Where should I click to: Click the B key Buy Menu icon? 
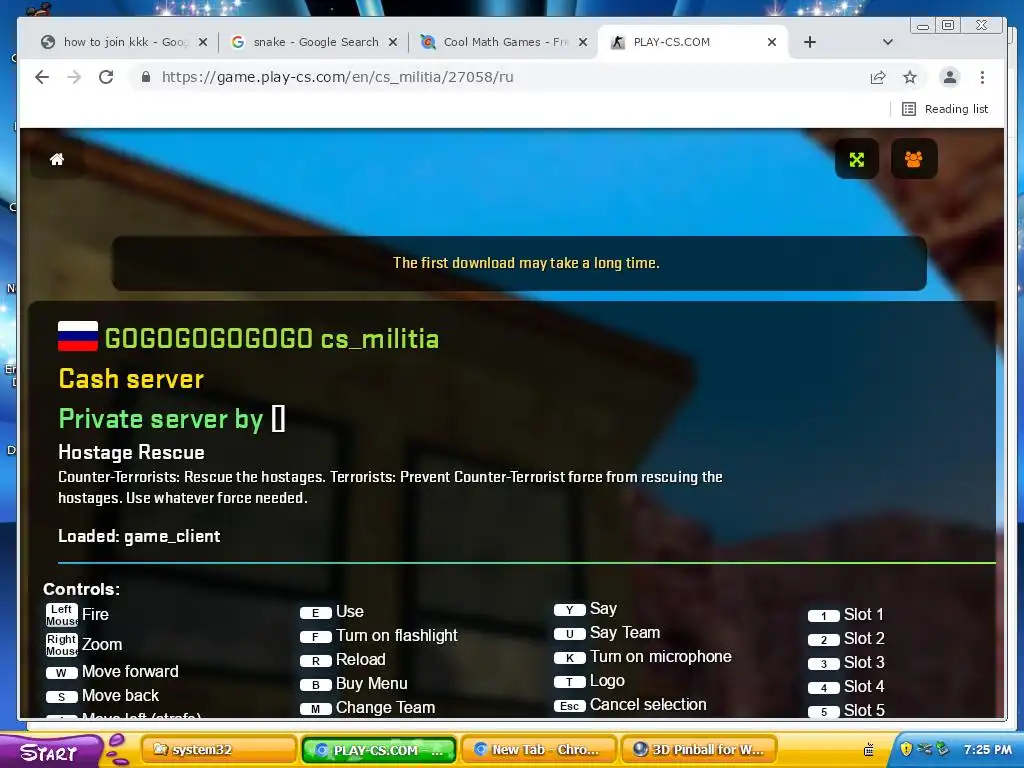[316, 685]
